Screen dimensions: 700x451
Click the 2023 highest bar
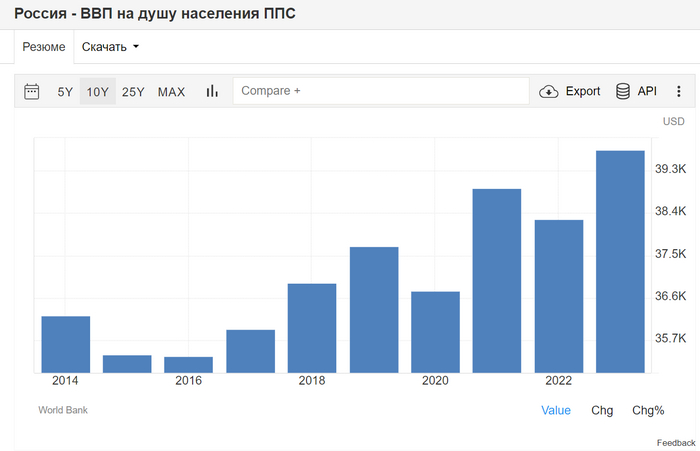tap(620, 262)
